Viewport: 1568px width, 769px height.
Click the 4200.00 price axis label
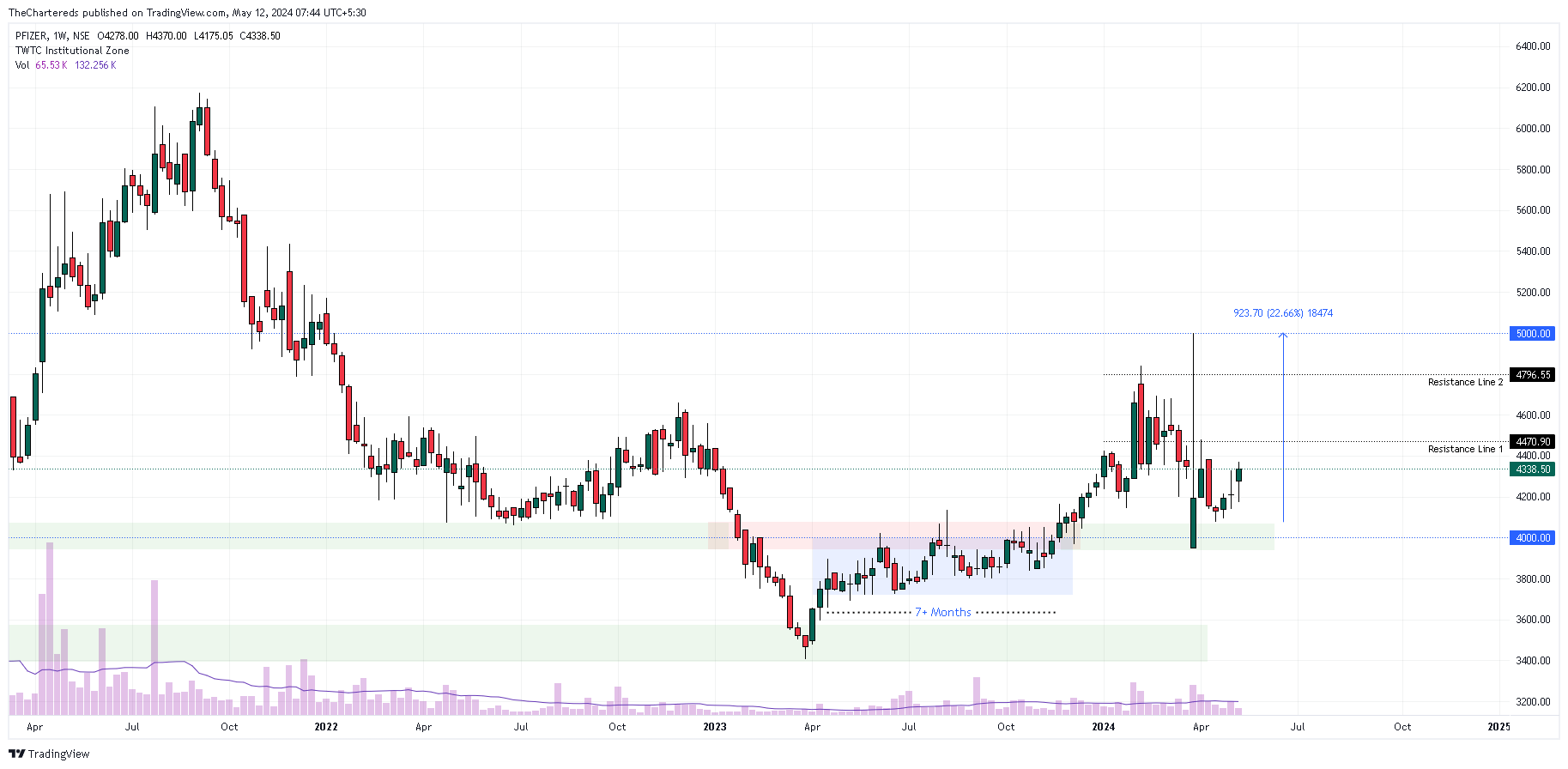[1533, 497]
